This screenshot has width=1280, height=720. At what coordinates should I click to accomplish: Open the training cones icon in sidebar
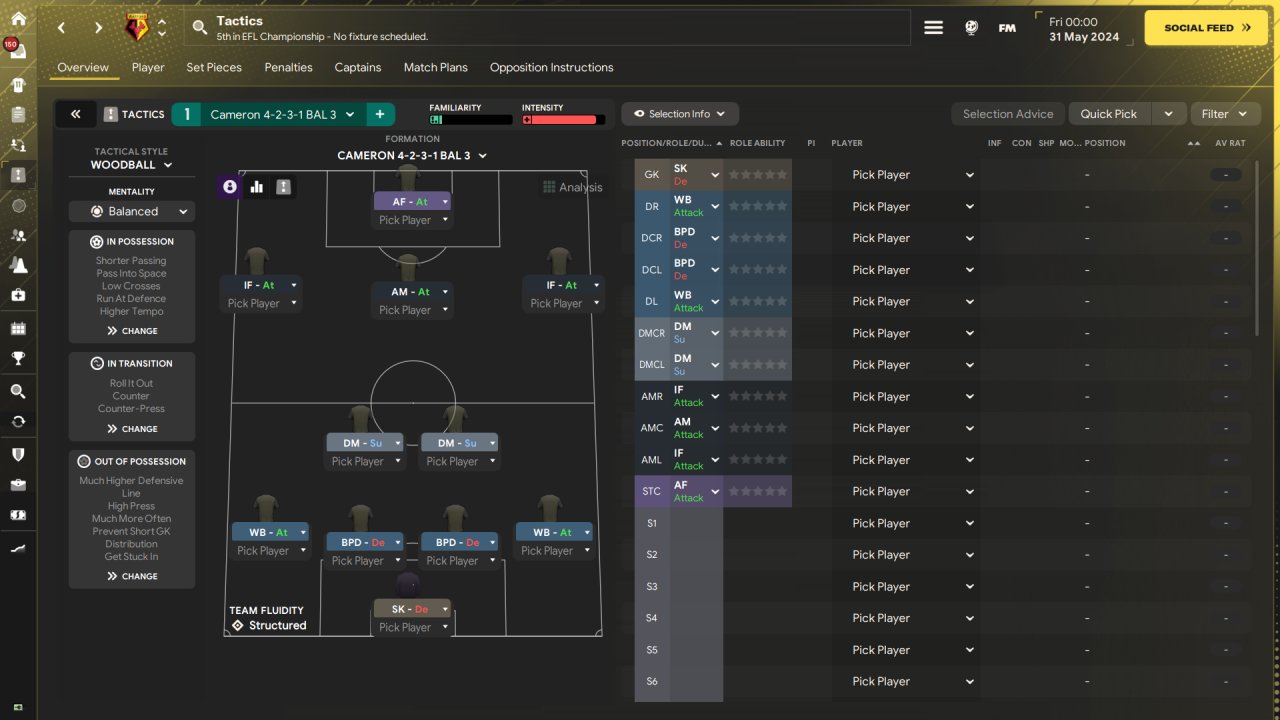[x=18, y=265]
